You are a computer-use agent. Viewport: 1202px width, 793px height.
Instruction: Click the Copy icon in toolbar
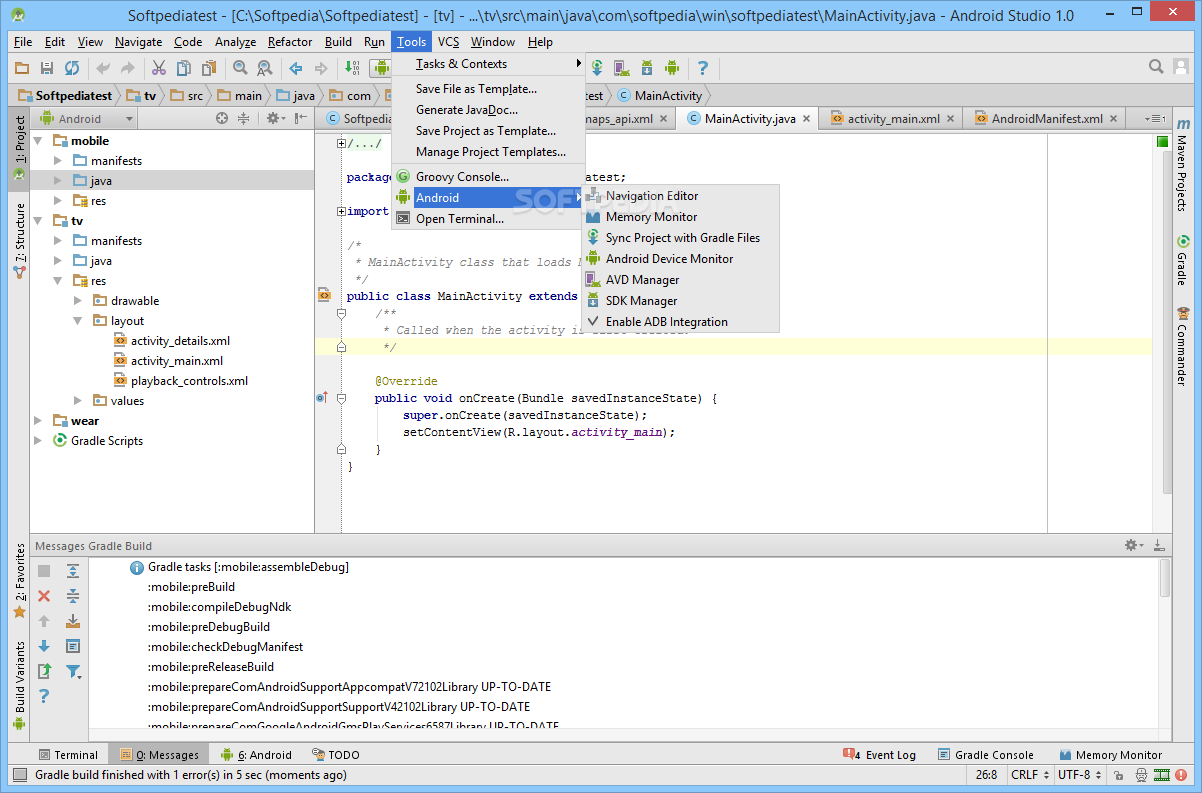pos(184,68)
